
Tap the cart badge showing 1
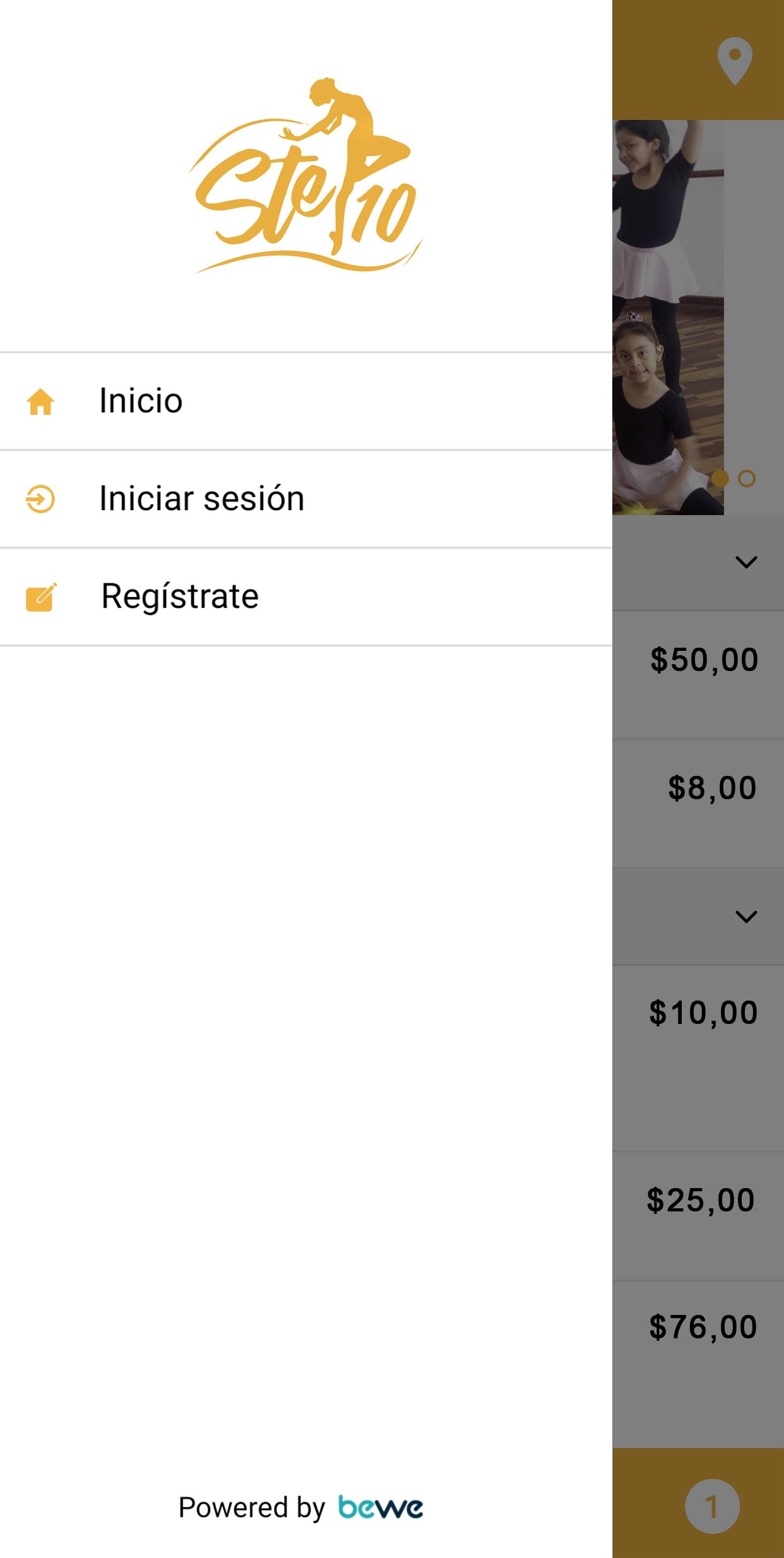point(712,1506)
